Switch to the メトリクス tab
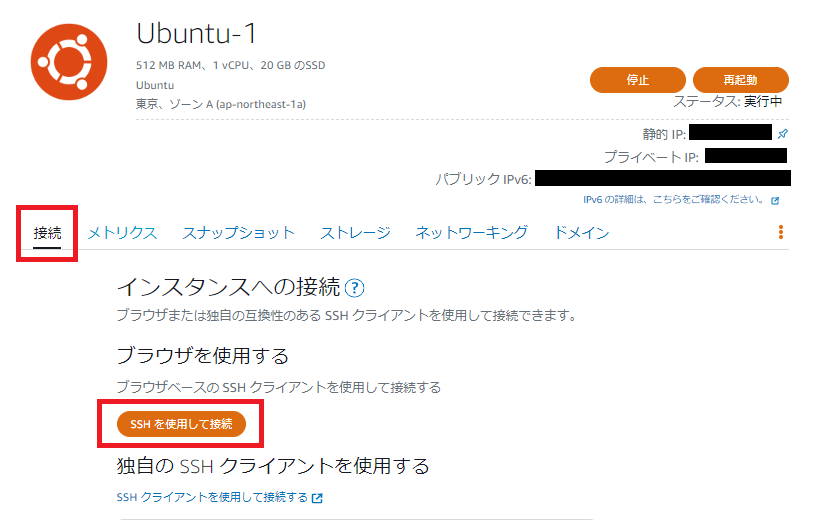837x520 pixels. 122,233
